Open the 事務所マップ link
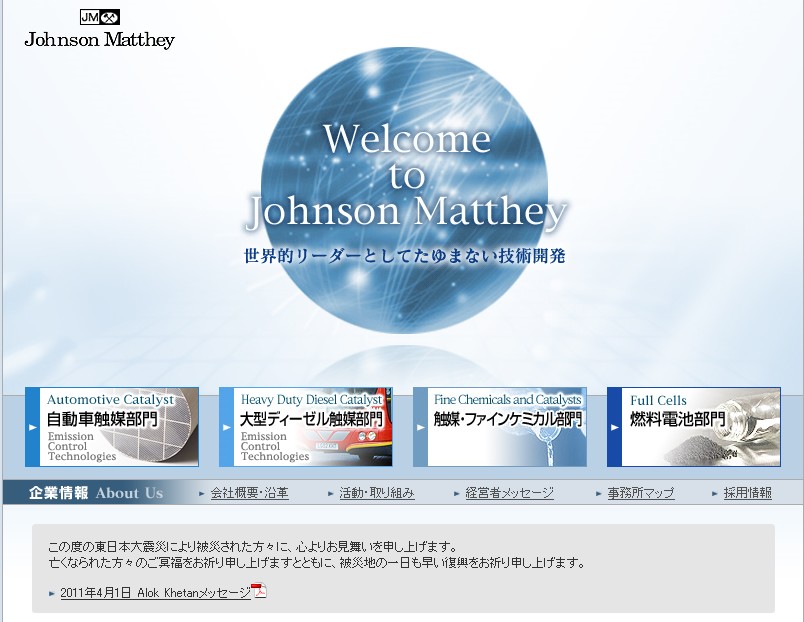This screenshot has width=804, height=622. tap(641, 493)
